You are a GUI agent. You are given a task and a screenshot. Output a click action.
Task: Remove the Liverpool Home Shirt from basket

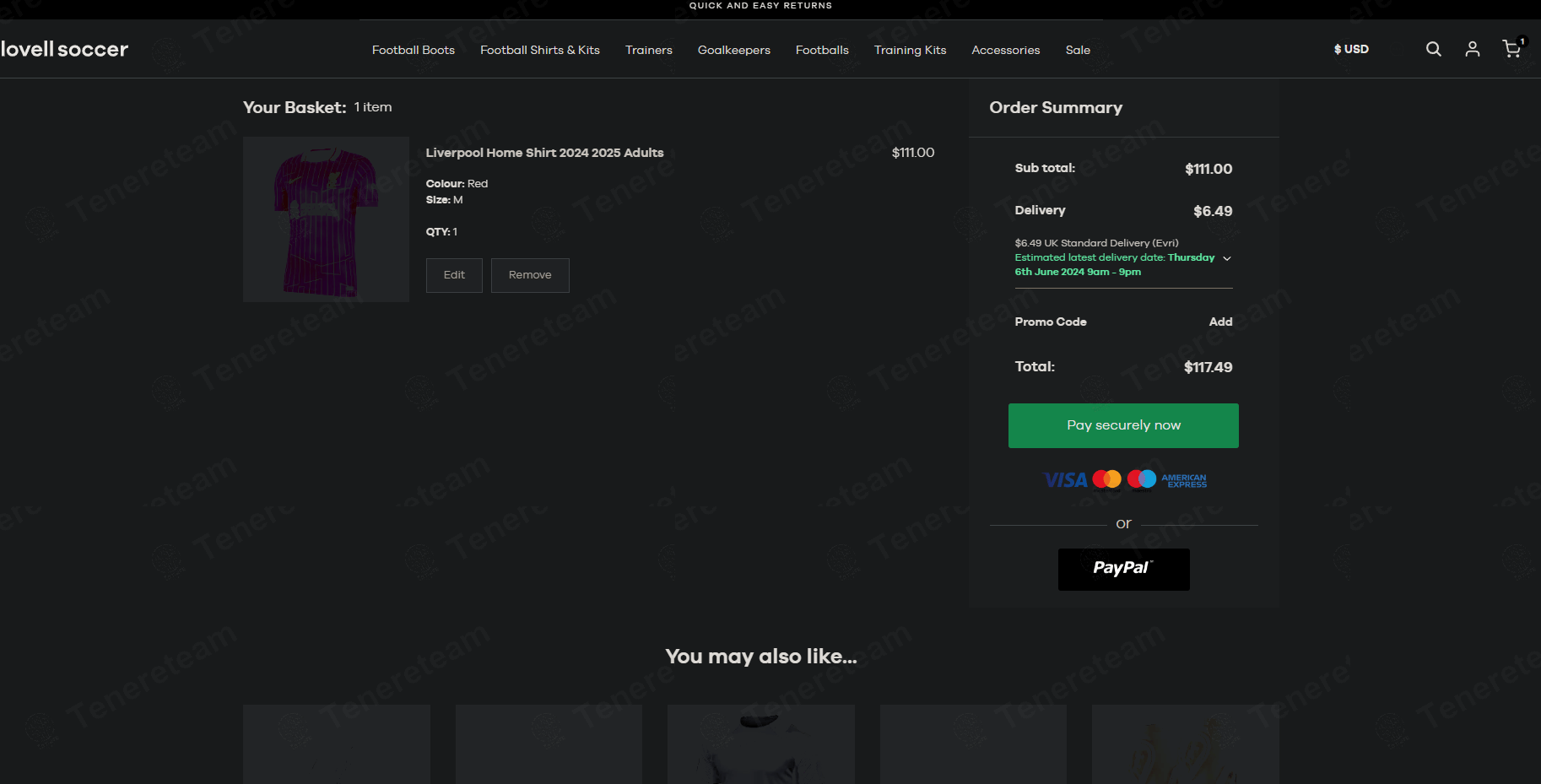[530, 275]
